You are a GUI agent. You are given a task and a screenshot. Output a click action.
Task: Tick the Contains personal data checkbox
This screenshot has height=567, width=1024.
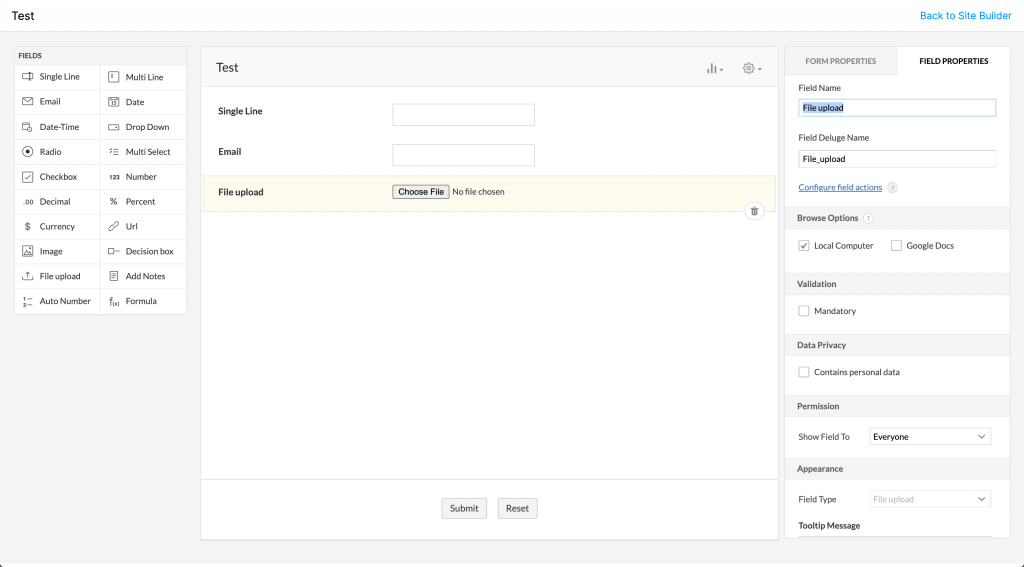coord(804,372)
